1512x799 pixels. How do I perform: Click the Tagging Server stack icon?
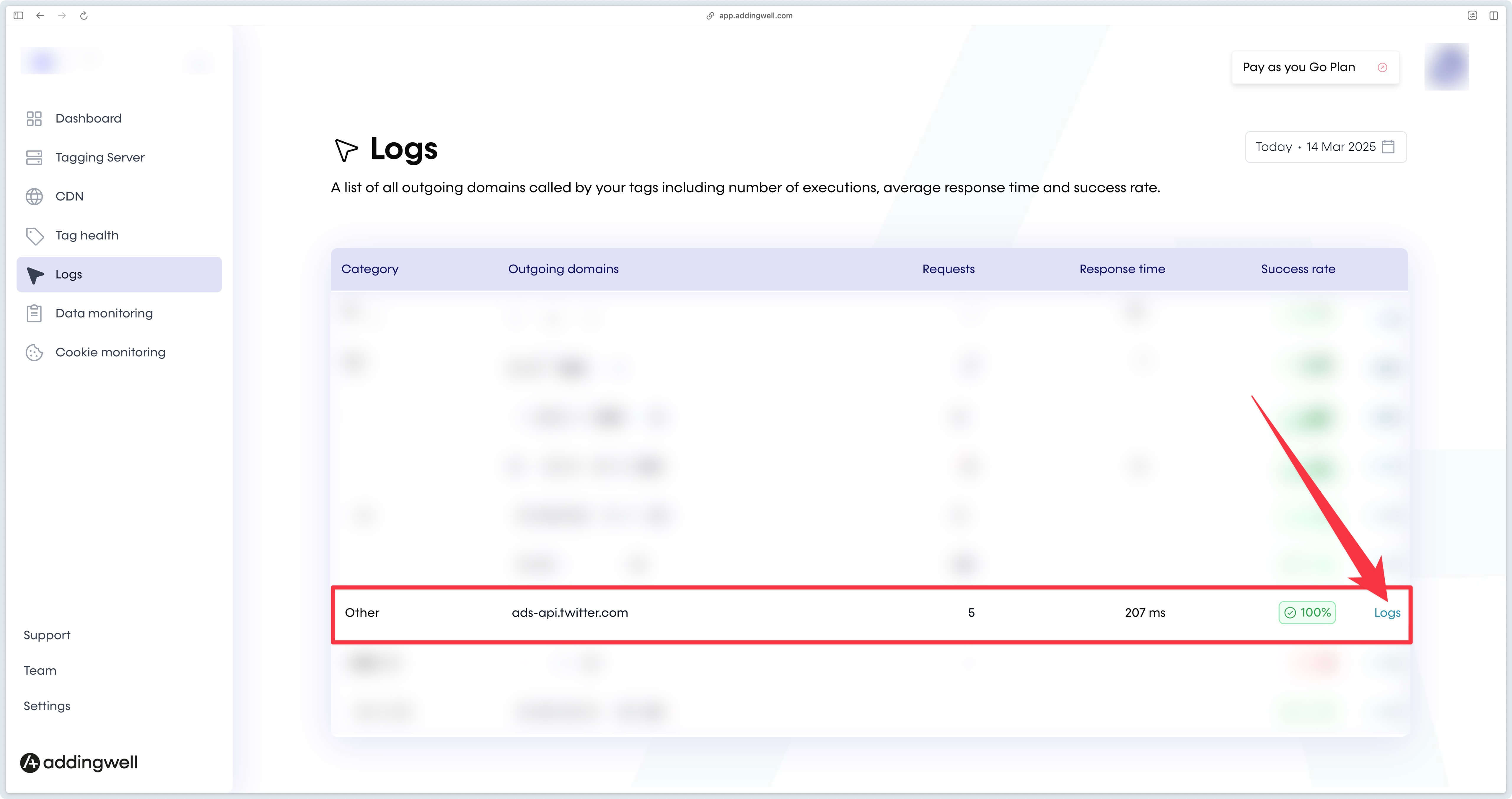pyautogui.click(x=34, y=157)
